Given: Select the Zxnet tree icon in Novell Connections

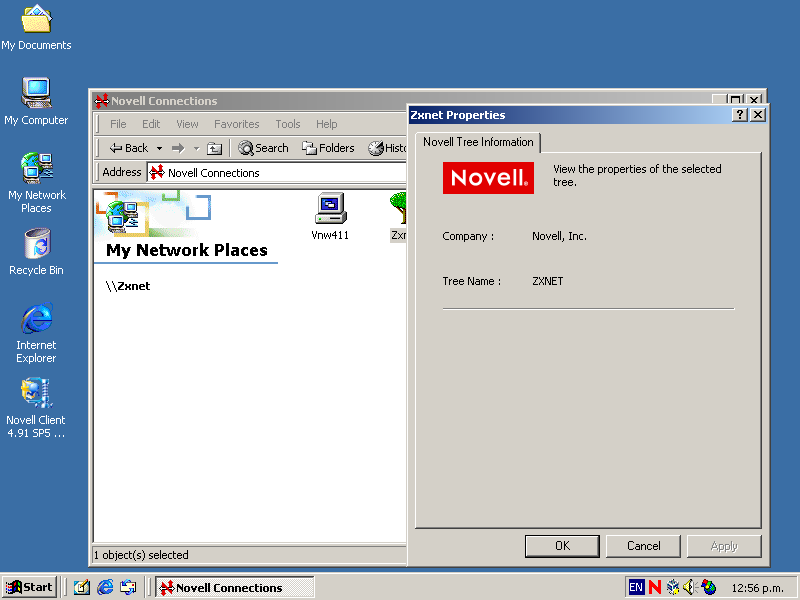Looking at the screenshot, I should coord(398,216).
